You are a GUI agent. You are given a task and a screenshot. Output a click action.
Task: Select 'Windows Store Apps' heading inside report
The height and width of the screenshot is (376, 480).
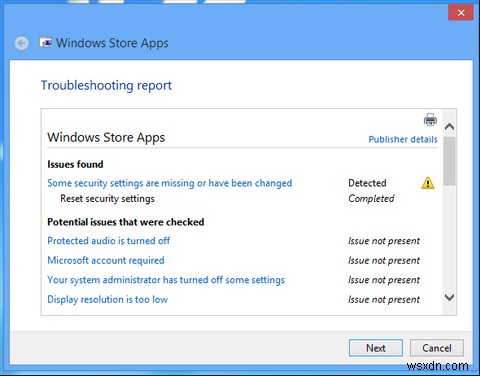(106, 138)
